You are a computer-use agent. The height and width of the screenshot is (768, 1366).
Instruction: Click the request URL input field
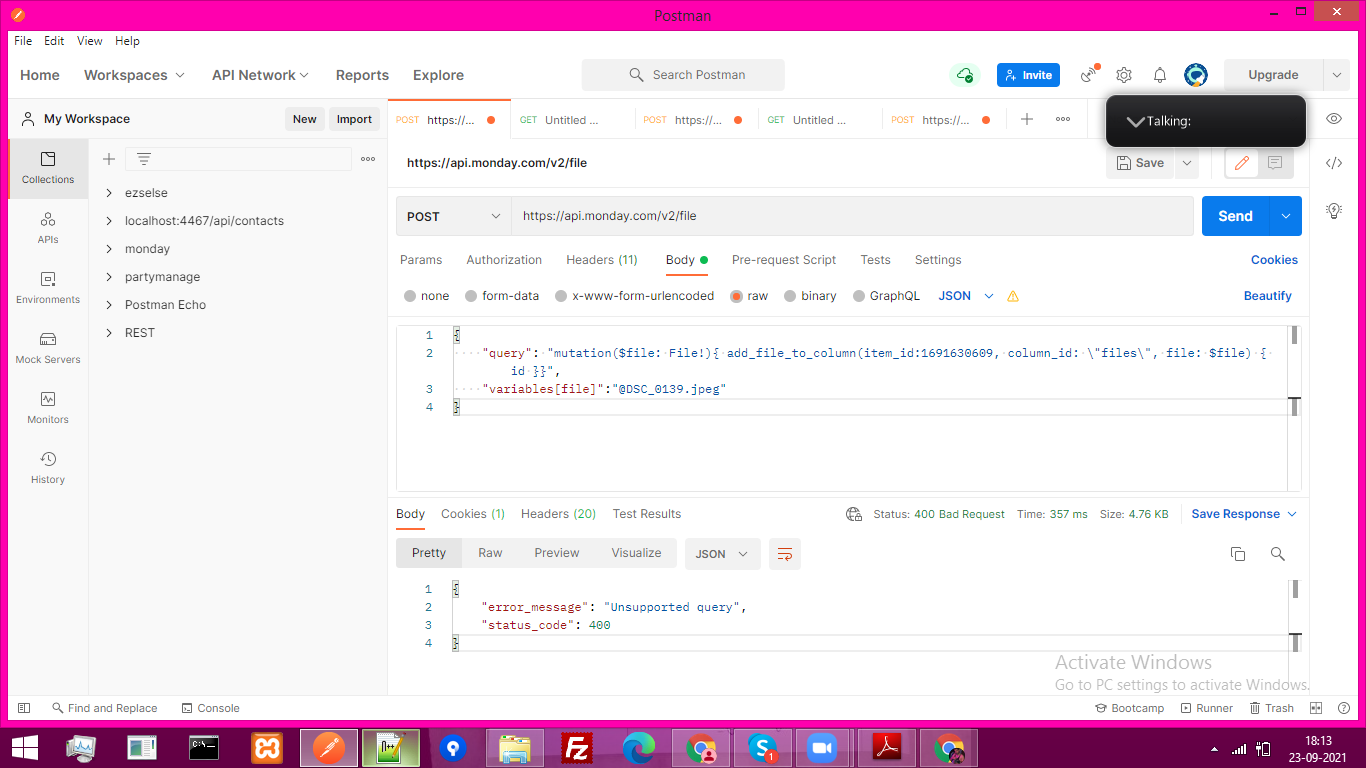[852, 216]
